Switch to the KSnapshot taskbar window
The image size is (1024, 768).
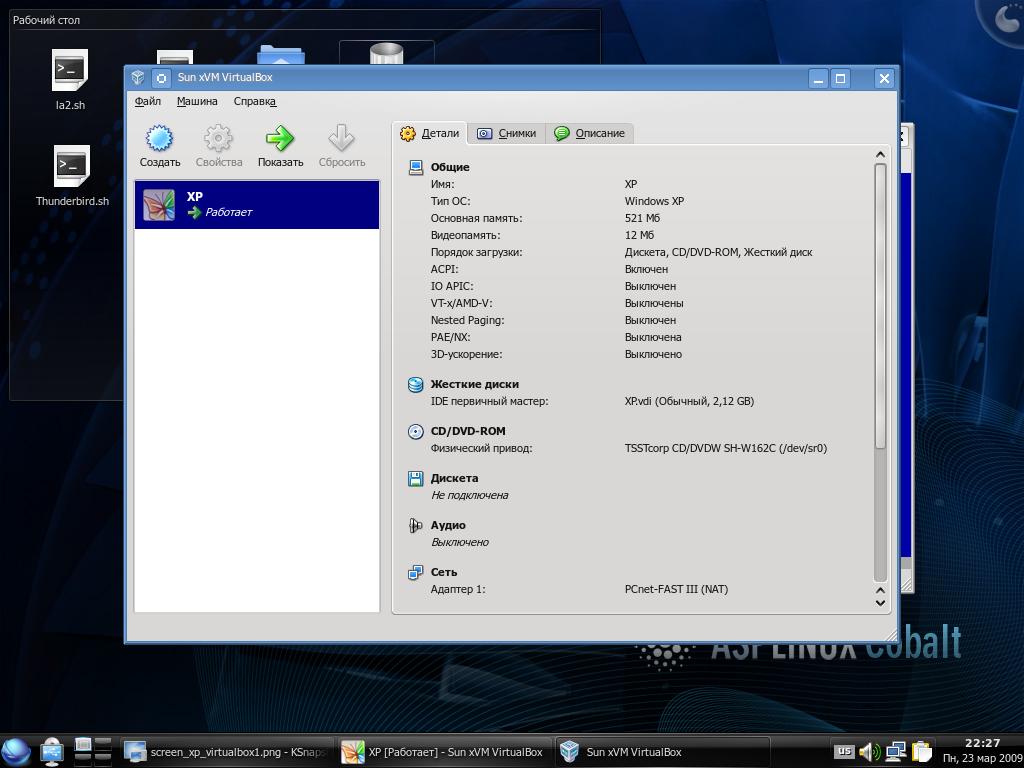click(228, 752)
